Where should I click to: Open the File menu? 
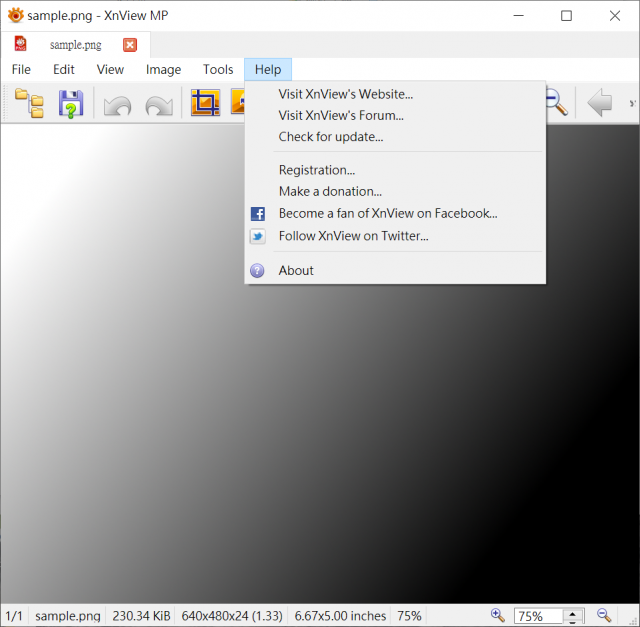(21, 69)
